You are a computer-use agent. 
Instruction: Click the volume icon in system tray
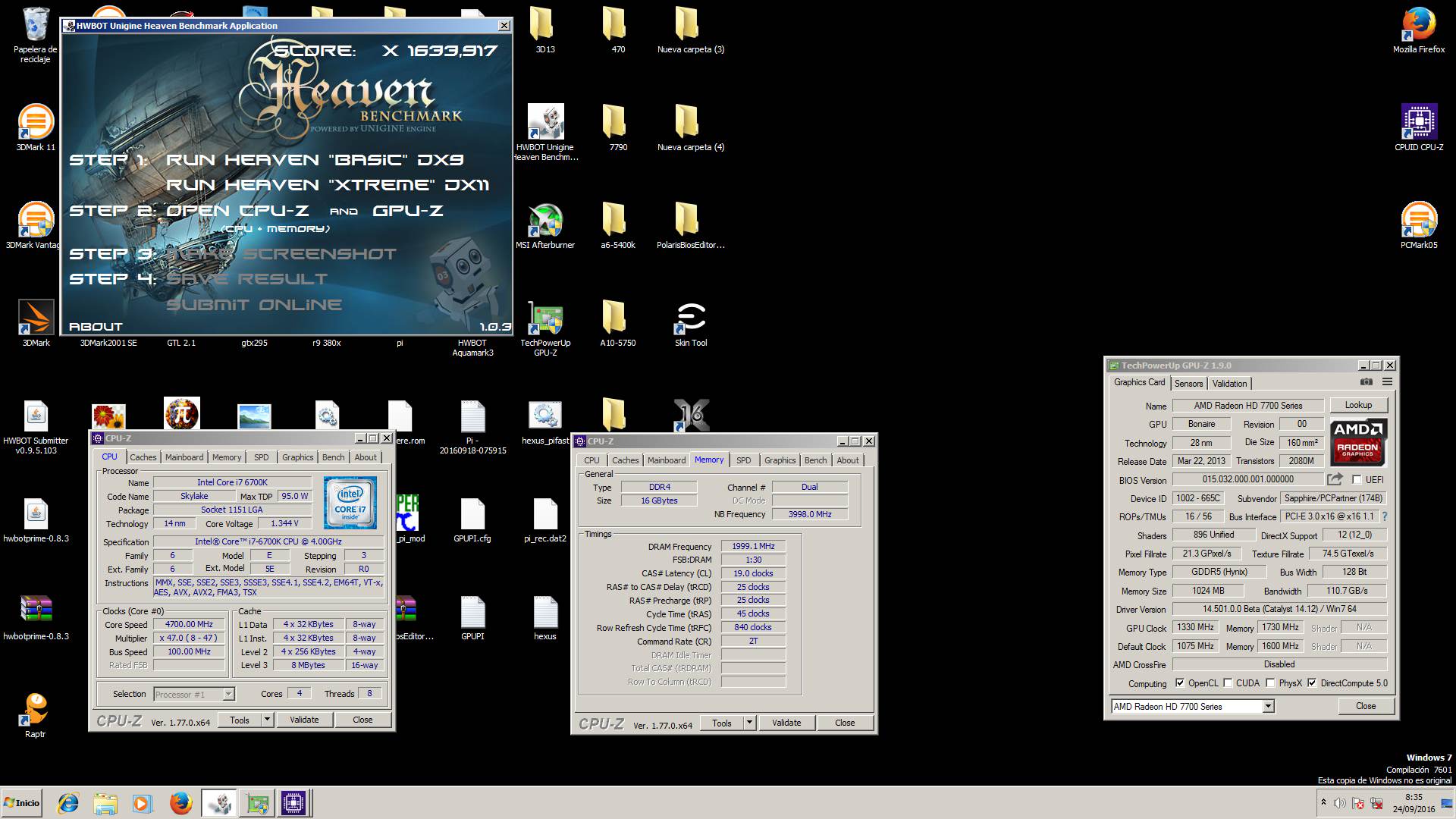tap(1340, 803)
